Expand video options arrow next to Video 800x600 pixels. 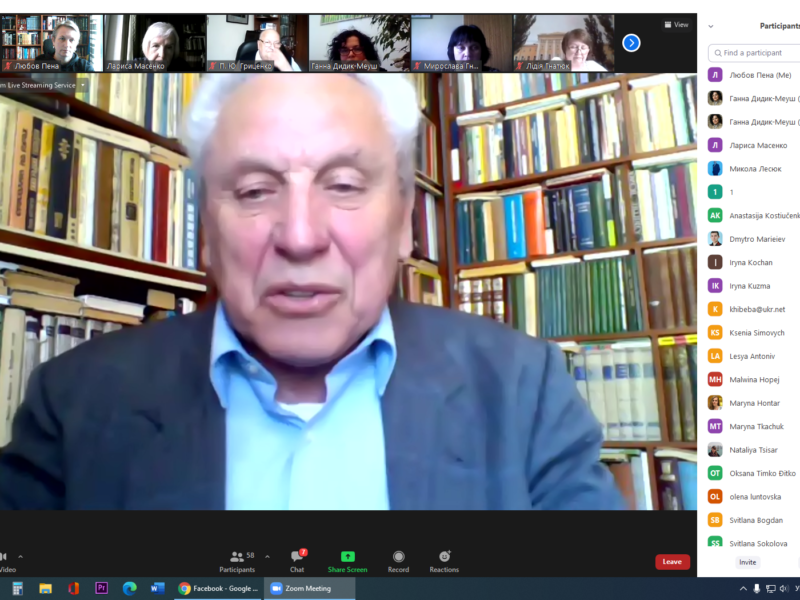[20, 557]
